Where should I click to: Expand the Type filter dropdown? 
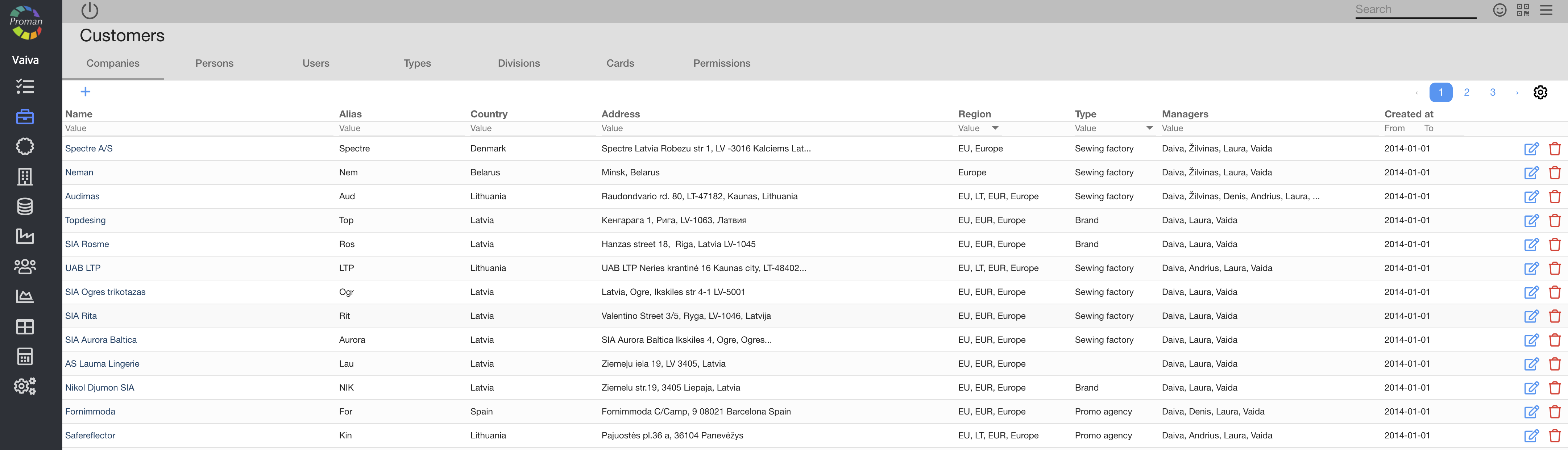(1149, 128)
